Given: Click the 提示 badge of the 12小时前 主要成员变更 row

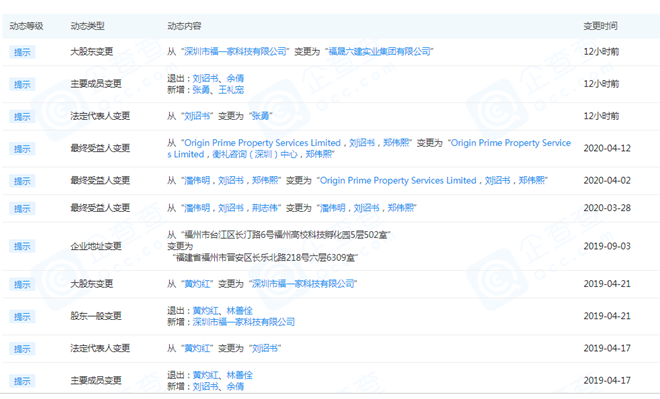Looking at the screenshot, I should pos(22,84).
